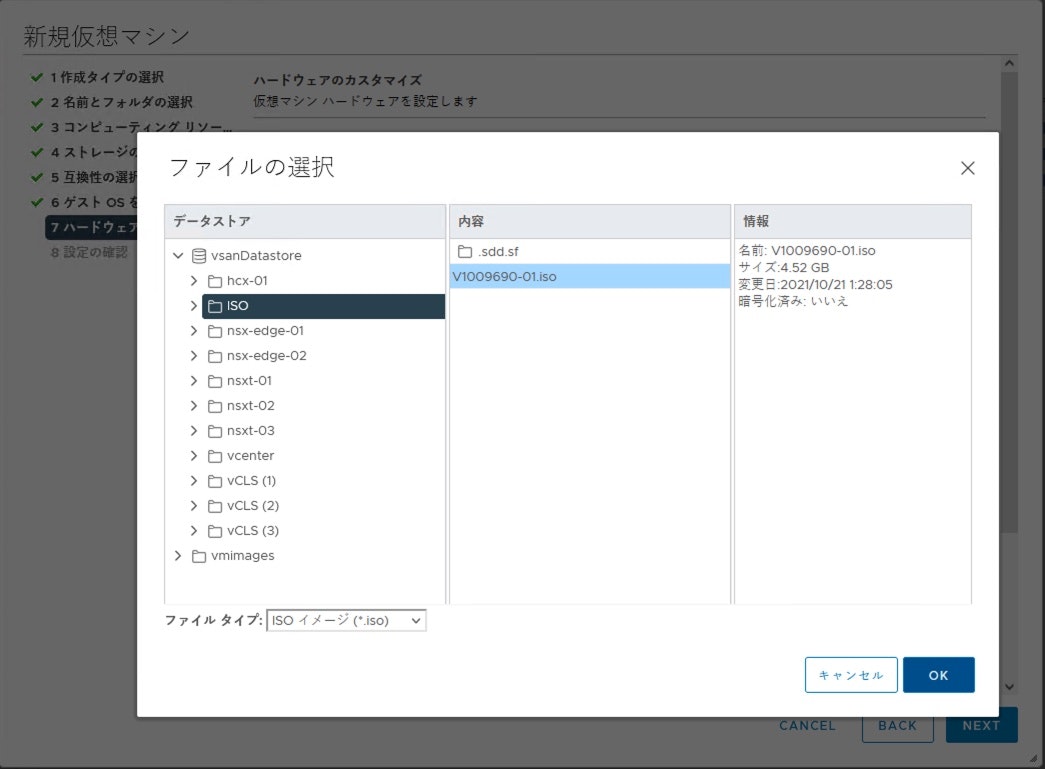Click the 名前: V1009690-01.iso info line
The width and height of the screenshot is (1045, 769).
click(x=806, y=251)
